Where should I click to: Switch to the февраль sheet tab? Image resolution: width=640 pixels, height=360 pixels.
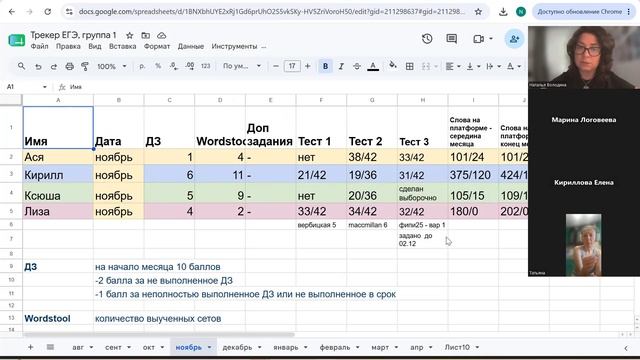tap(335, 347)
